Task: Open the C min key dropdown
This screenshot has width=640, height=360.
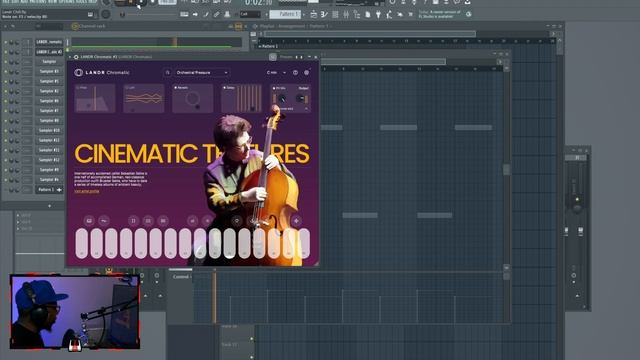Action: click(x=276, y=73)
